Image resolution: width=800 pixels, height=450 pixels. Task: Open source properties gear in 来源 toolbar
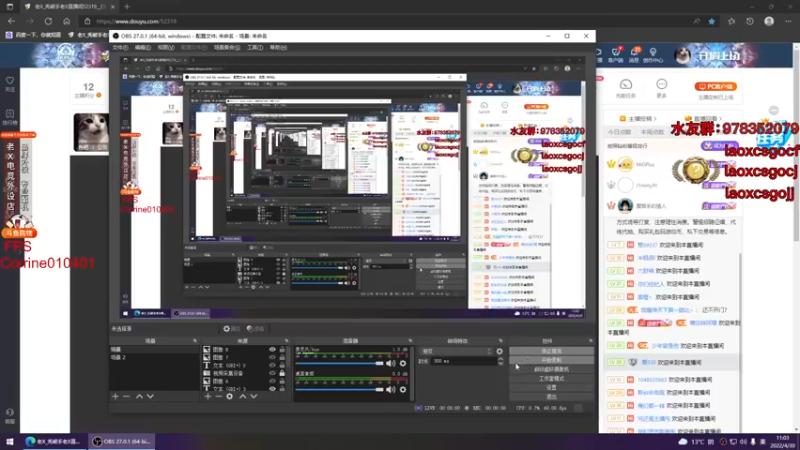(230, 396)
